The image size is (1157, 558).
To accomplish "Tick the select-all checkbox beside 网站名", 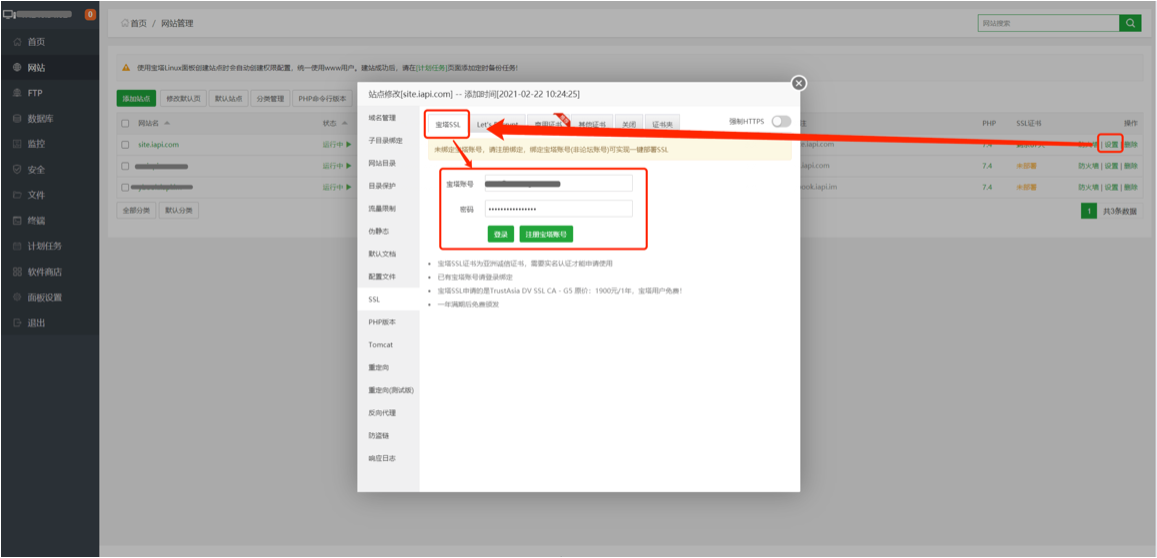I will click(125, 123).
